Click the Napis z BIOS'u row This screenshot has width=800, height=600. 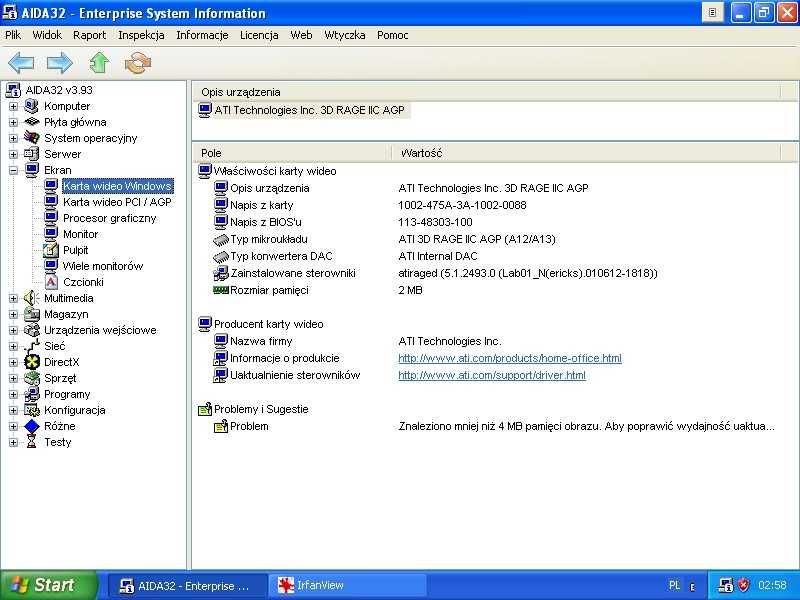click(494, 222)
